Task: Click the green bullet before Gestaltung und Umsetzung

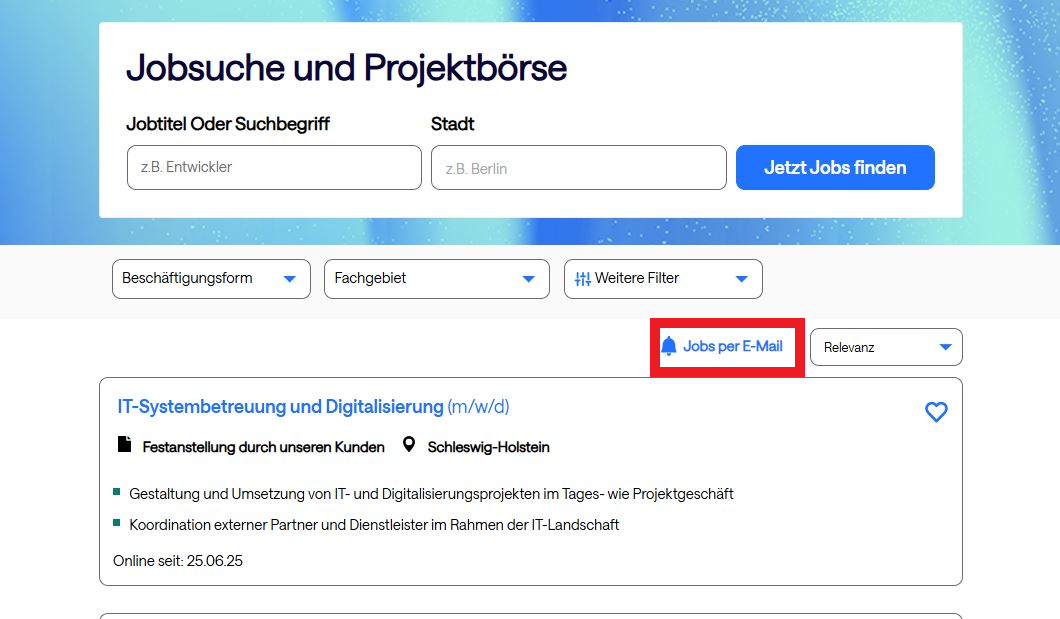Action: (117, 492)
